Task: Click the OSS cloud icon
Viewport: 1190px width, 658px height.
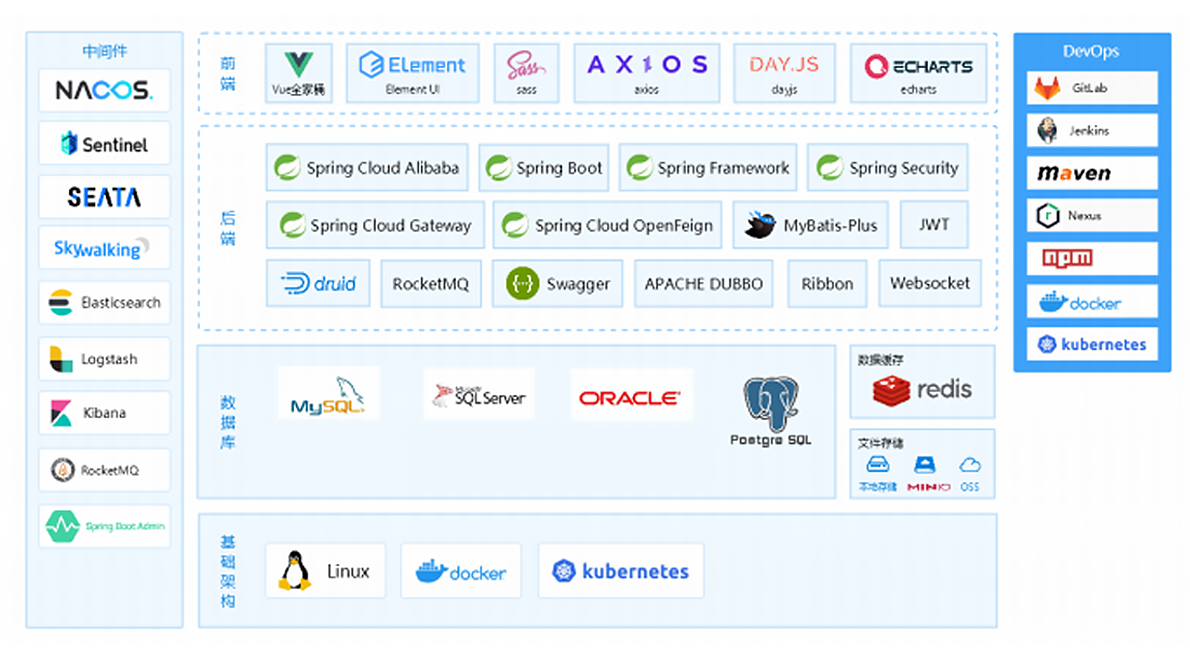Action: pos(970,464)
